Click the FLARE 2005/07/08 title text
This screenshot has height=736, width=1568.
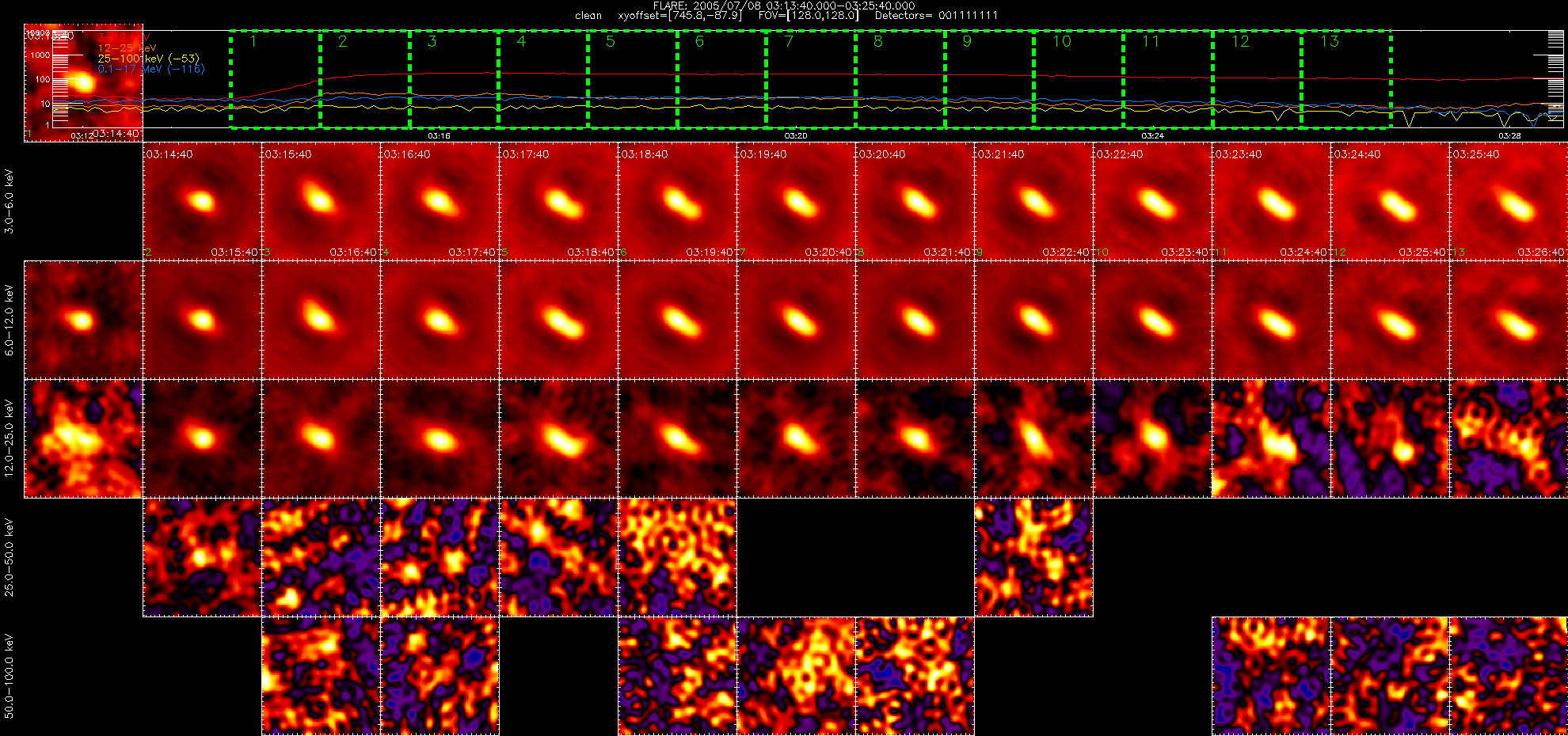pos(784,6)
